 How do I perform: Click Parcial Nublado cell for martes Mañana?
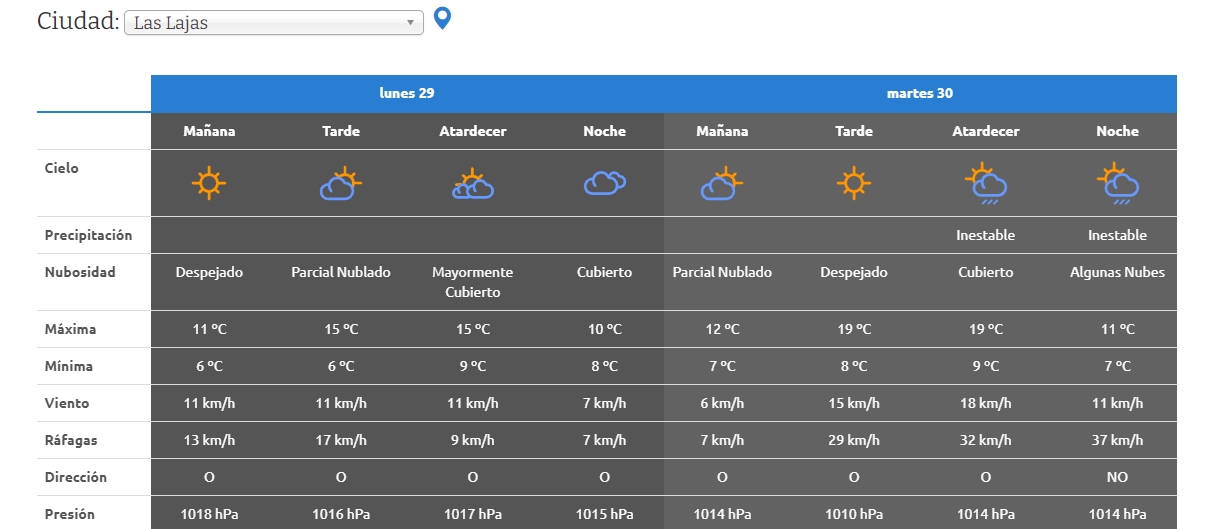click(x=722, y=272)
